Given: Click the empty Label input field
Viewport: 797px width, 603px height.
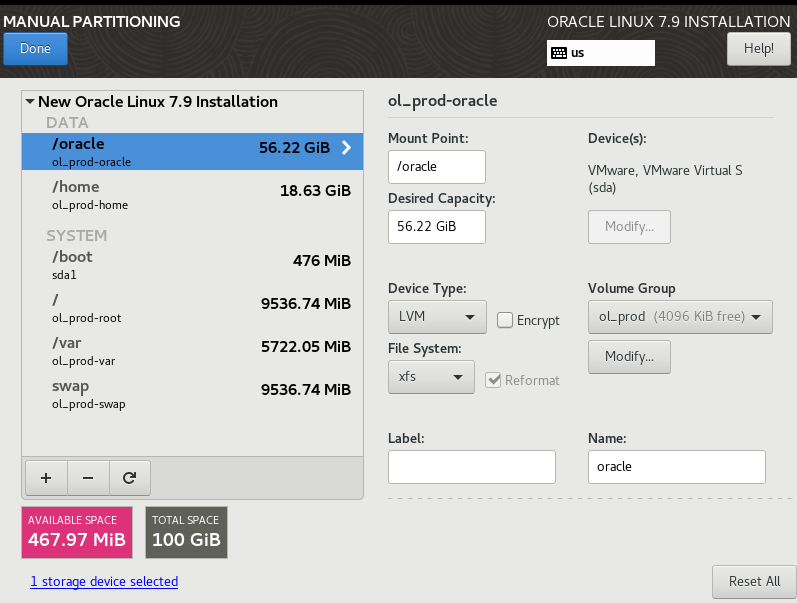Looking at the screenshot, I should (x=472, y=467).
